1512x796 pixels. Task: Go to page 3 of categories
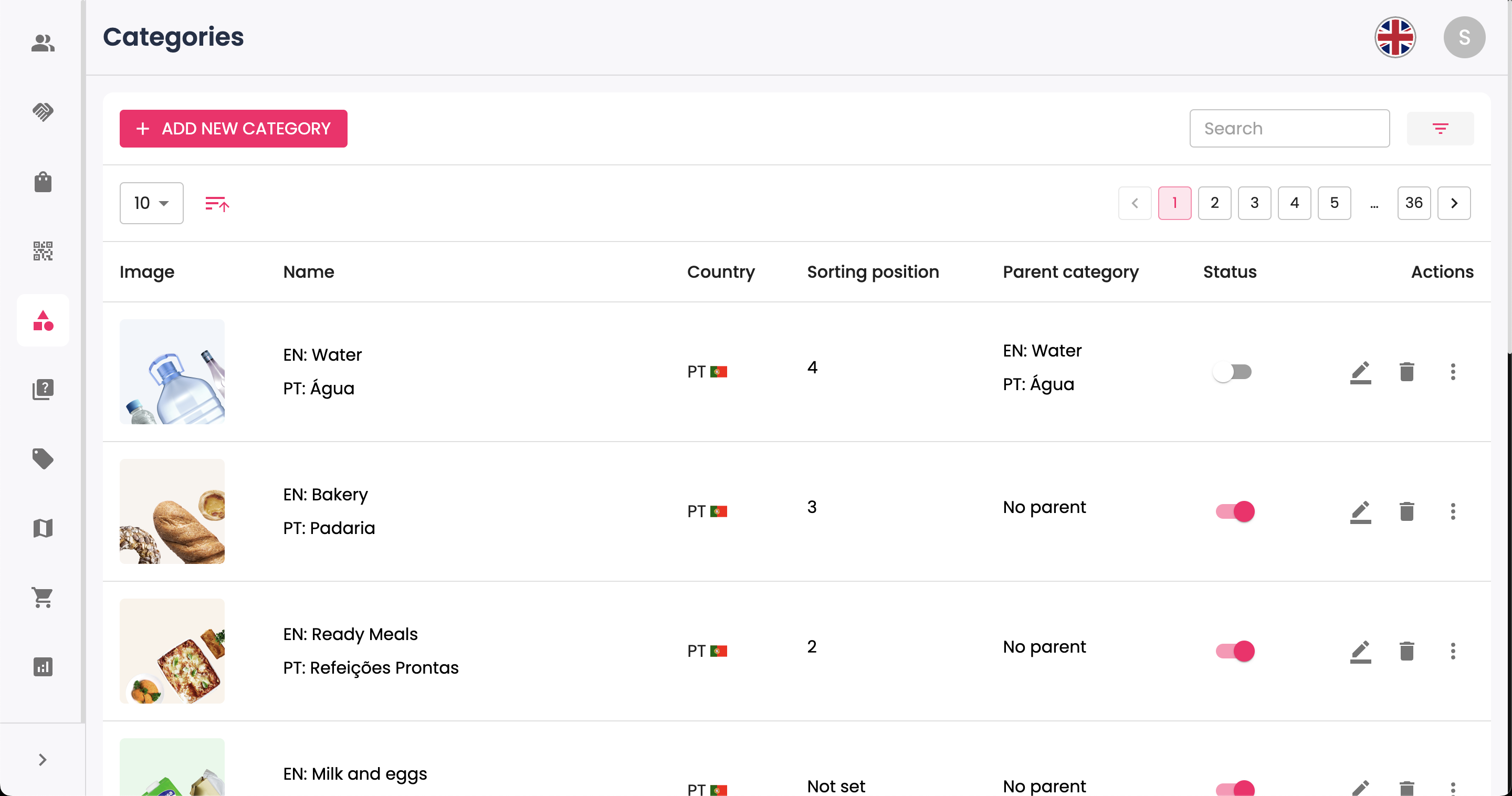[1254, 203]
